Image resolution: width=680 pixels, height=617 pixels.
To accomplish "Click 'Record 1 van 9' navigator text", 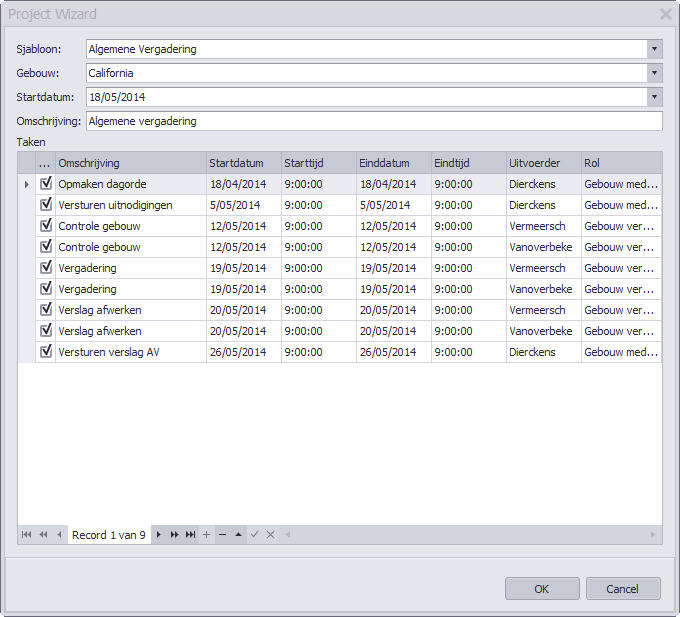I will click(109, 535).
